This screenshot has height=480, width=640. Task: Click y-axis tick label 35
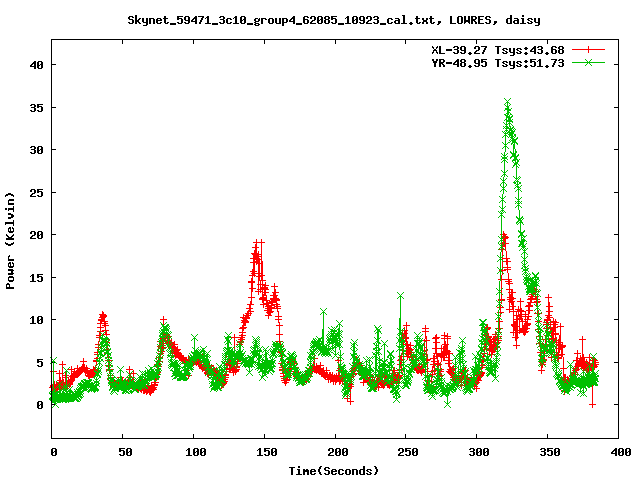(36, 108)
